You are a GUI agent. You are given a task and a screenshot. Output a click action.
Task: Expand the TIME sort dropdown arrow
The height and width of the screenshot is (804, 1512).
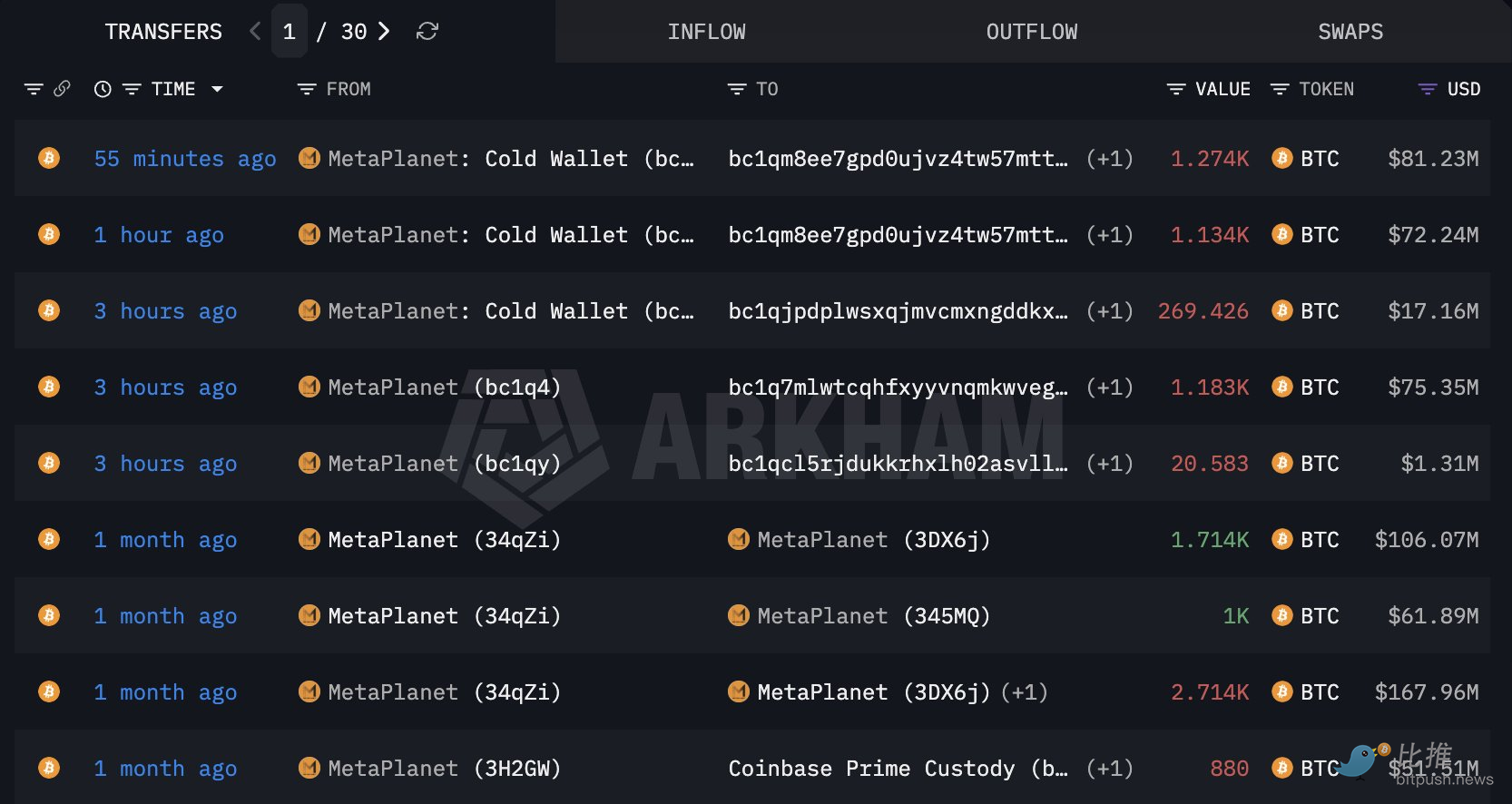[x=217, y=89]
